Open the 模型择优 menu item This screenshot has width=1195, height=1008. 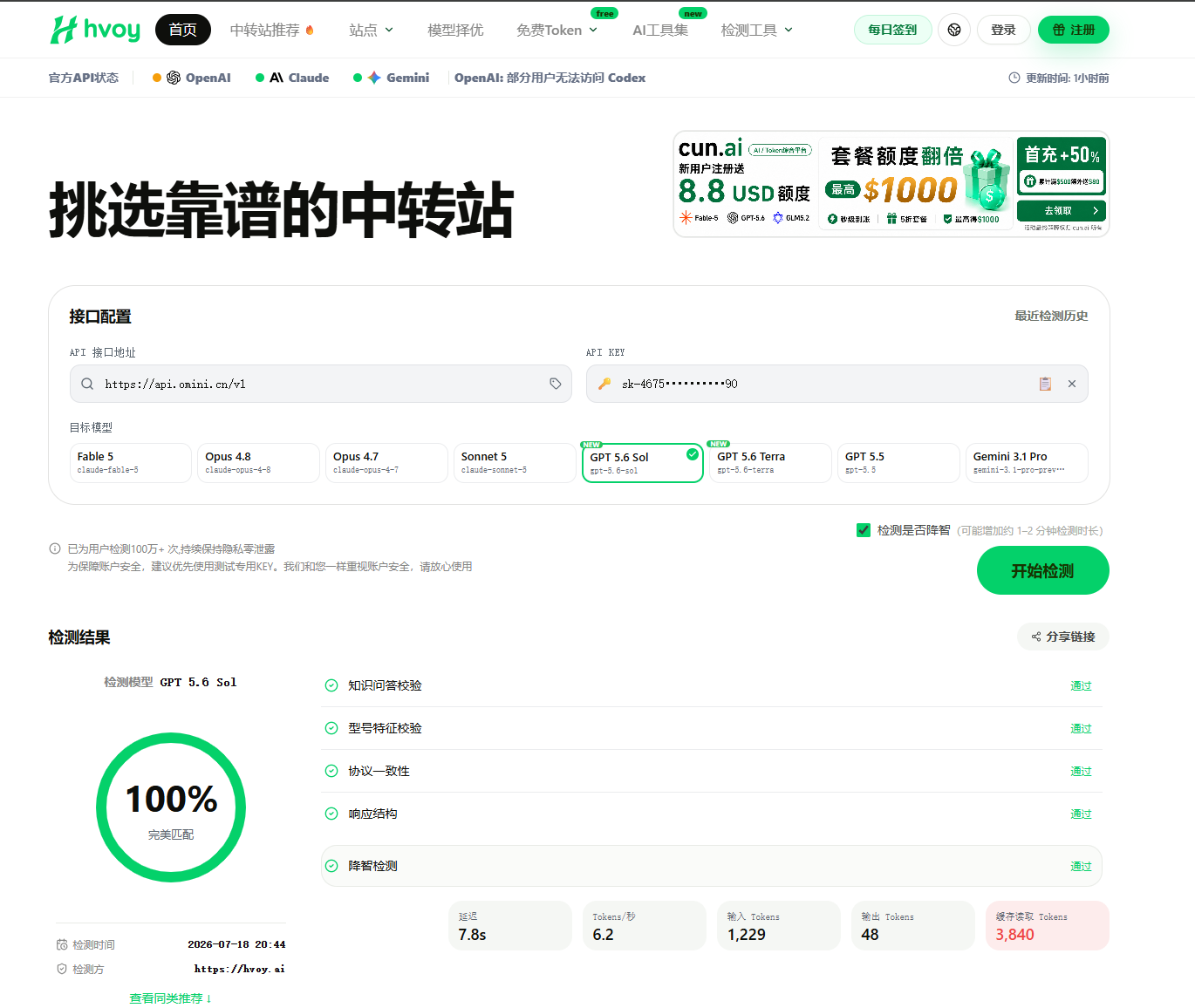click(455, 31)
